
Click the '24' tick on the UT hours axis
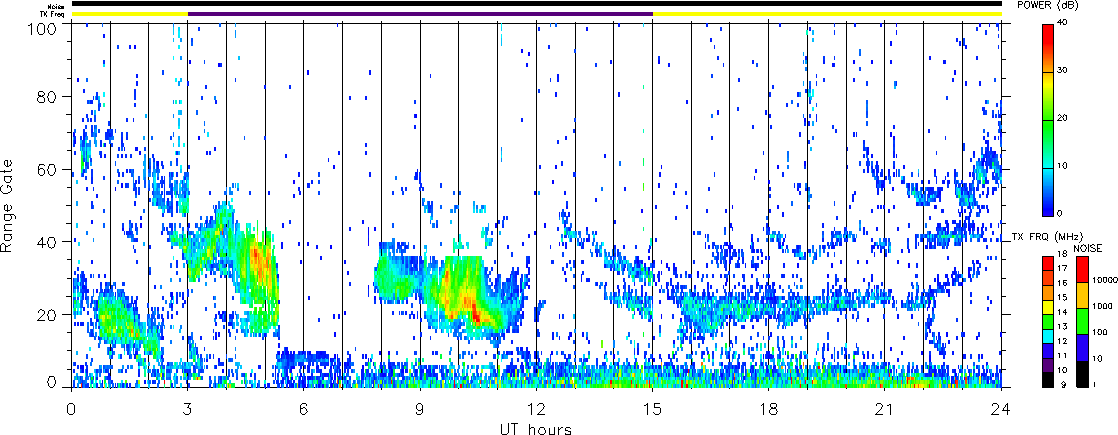[x=1001, y=409]
